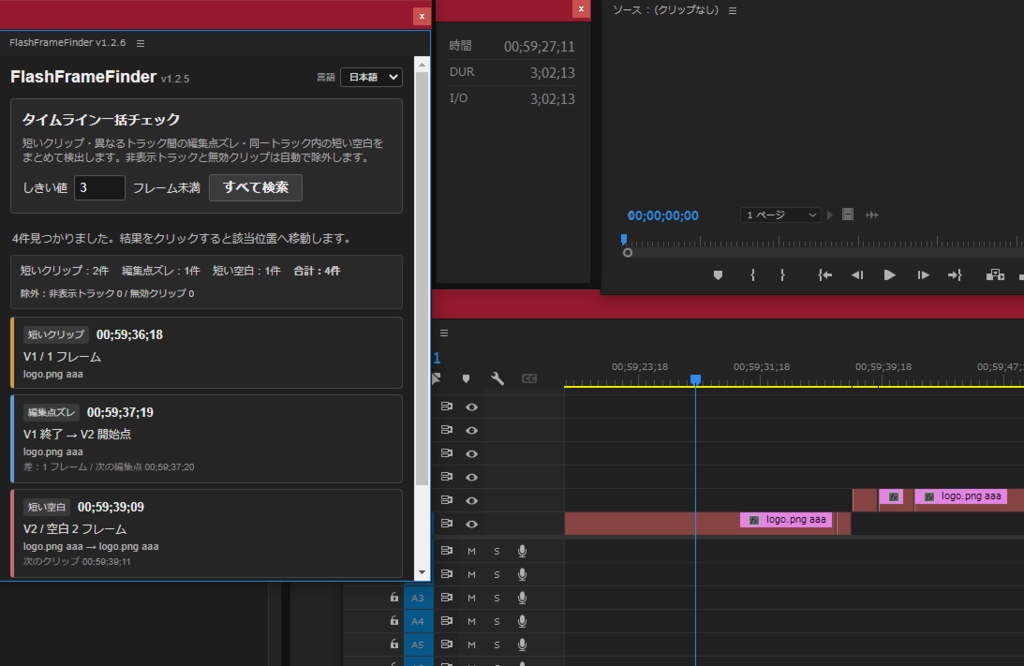
Task: Toggle sync lock on track A1
Action: point(447,551)
